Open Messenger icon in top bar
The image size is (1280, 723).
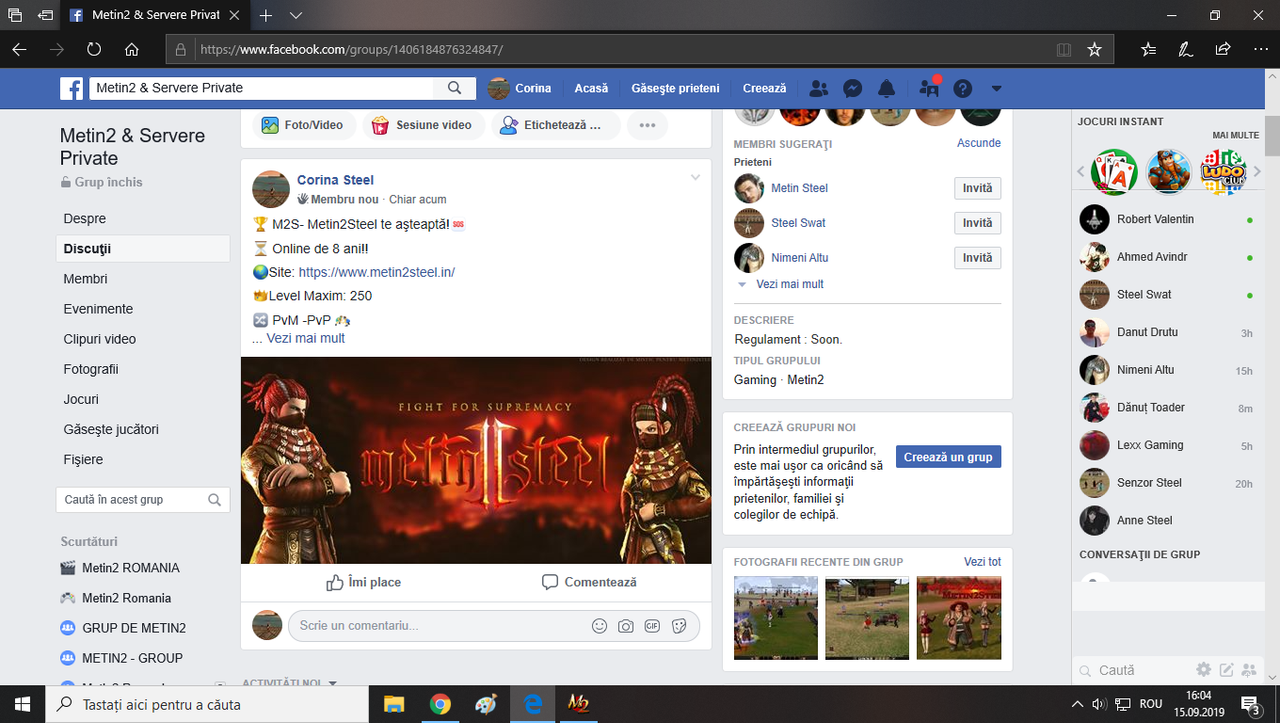coord(853,88)
